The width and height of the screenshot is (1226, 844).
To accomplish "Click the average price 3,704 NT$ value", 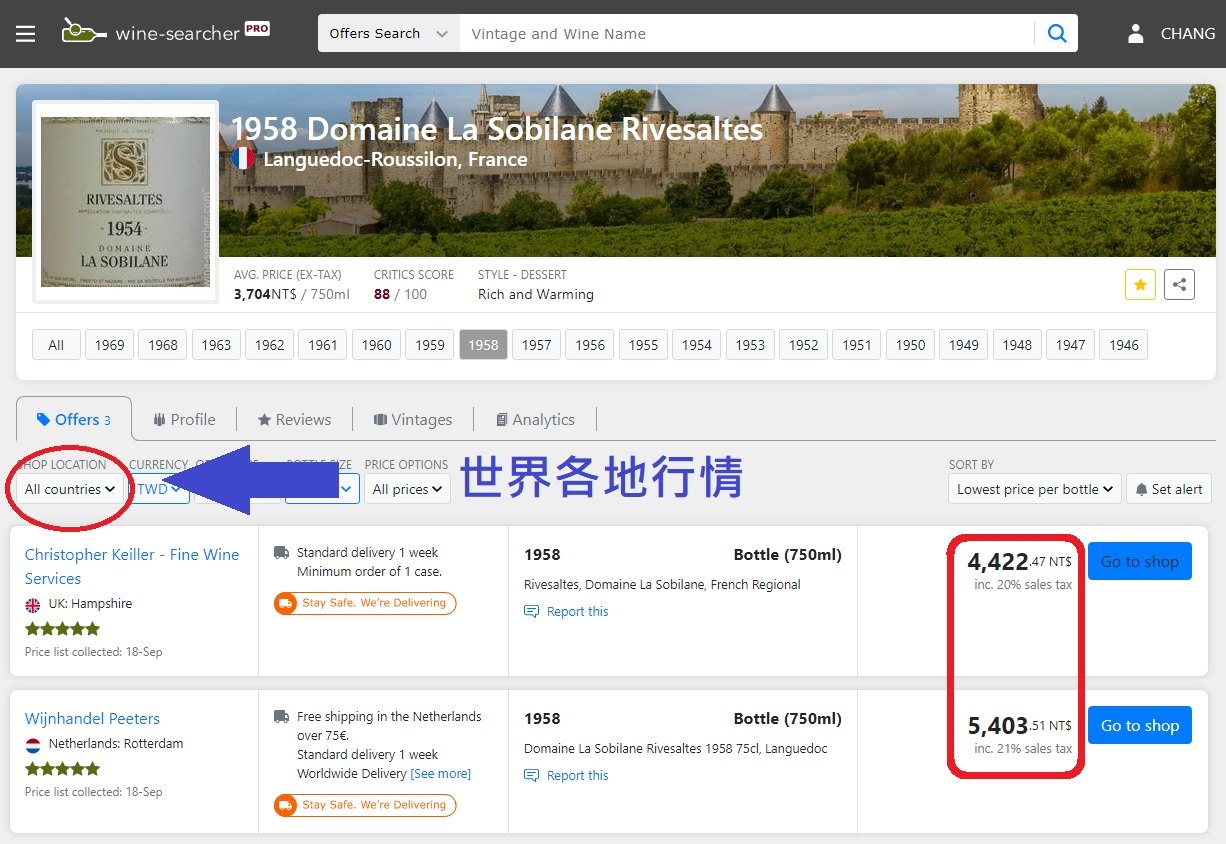I will (292, 294).
